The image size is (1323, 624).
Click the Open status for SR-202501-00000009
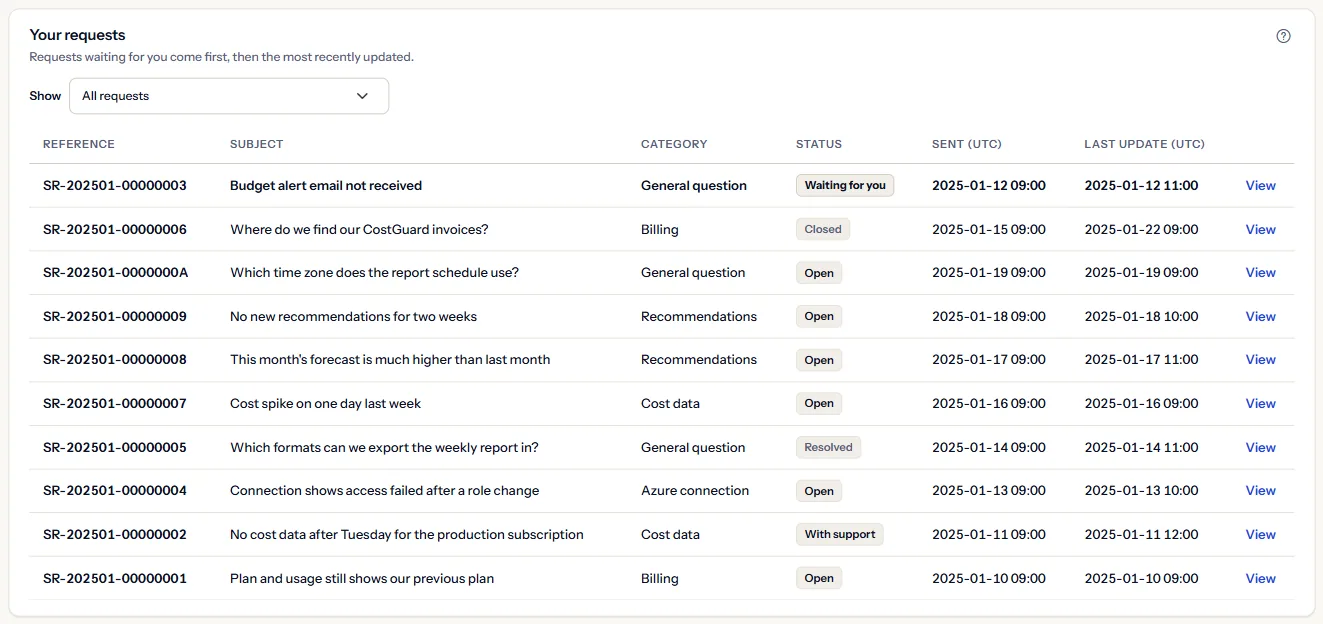819,316
